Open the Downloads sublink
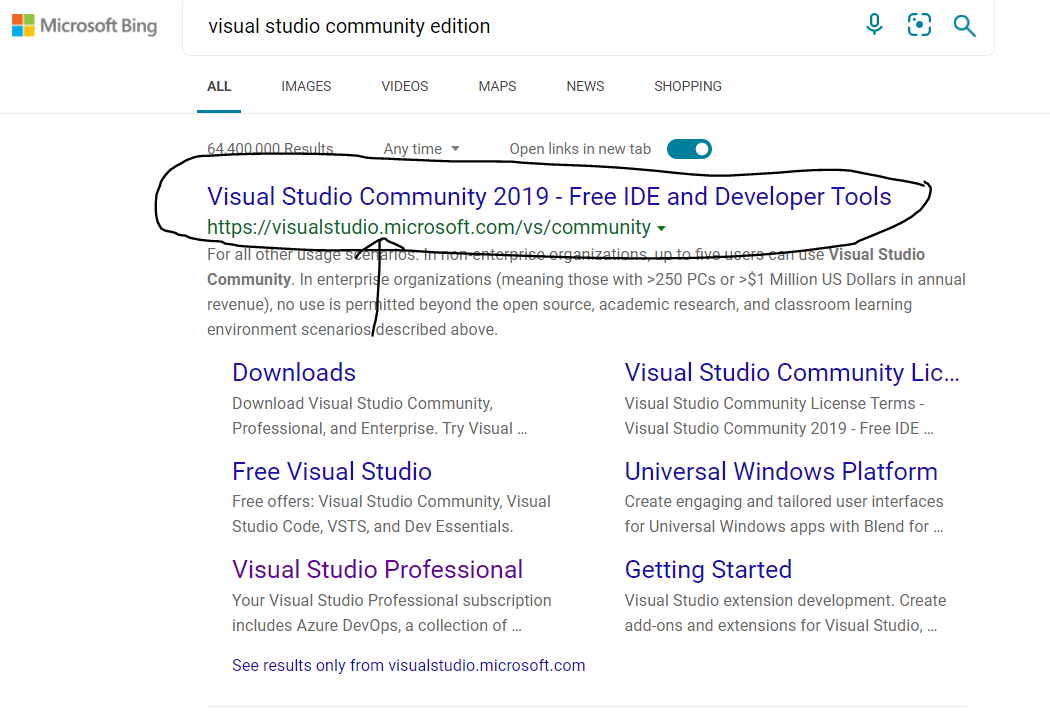Viewport: 1050px width, 711px height. tap(294, 372)
